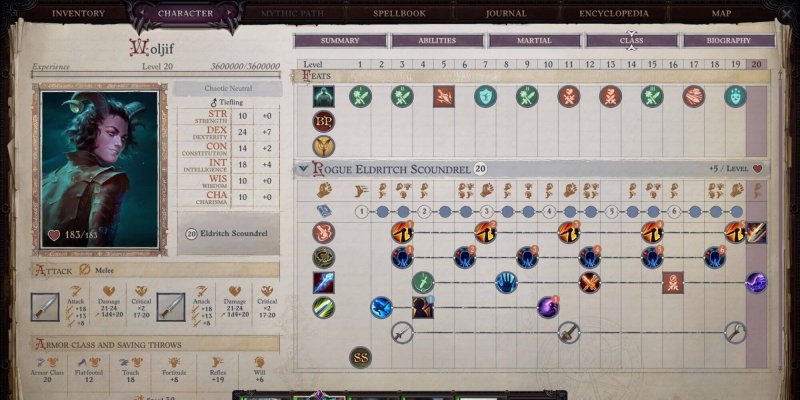The height and width of the screenshot is (400, 800).
Task: Switch to the Martial sub-tab
Action: pyautogui.click(x=534, y=40)
